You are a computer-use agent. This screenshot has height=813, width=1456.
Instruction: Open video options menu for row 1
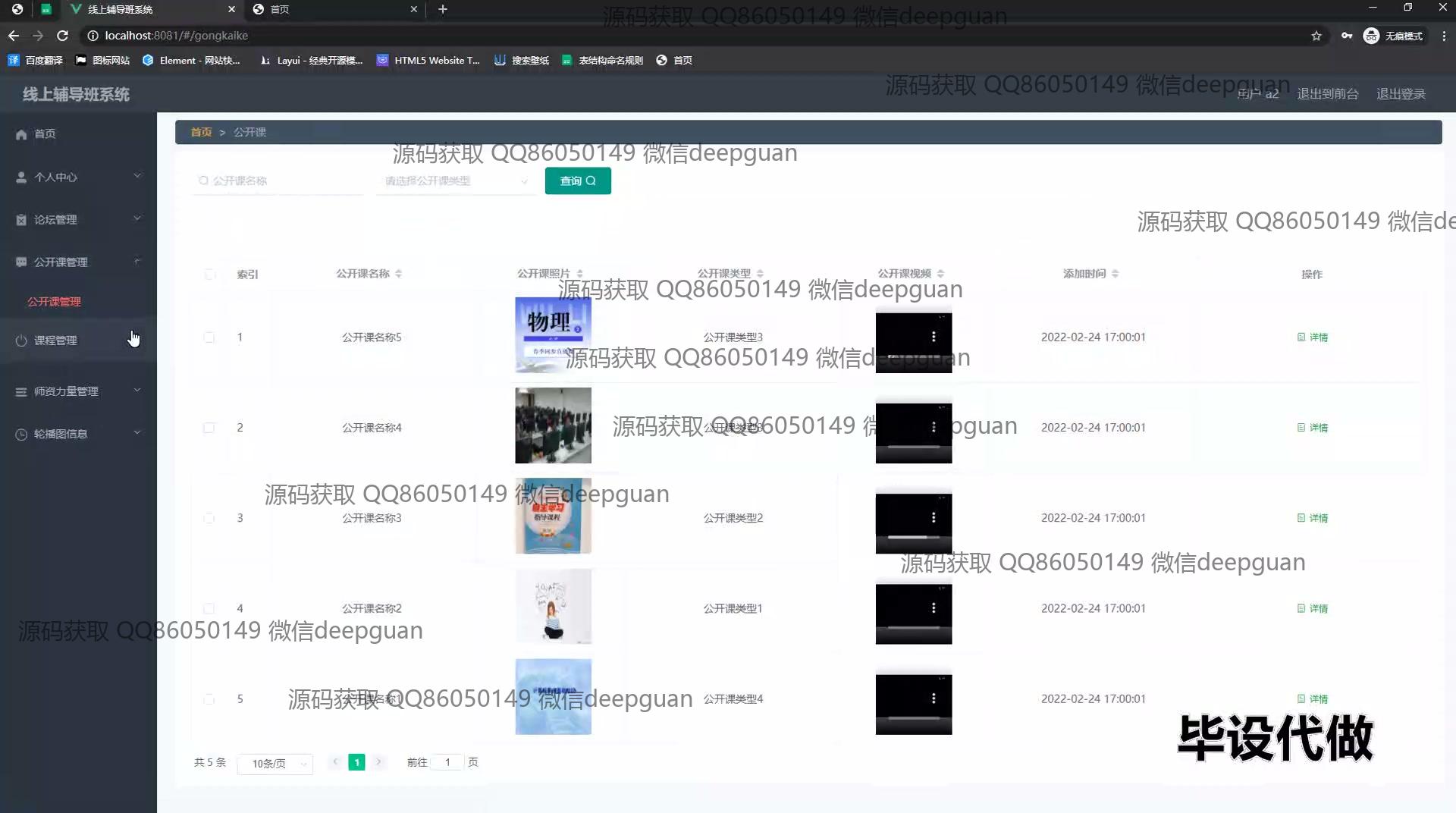934,337
